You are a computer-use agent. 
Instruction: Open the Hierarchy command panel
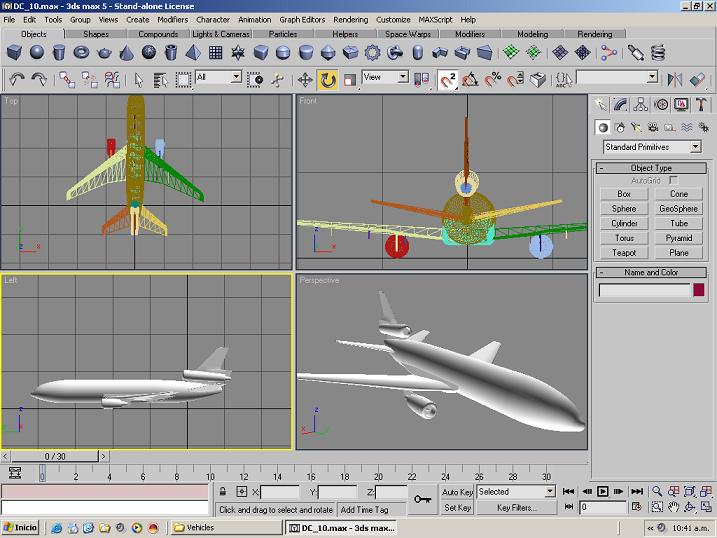click(640, 104)
